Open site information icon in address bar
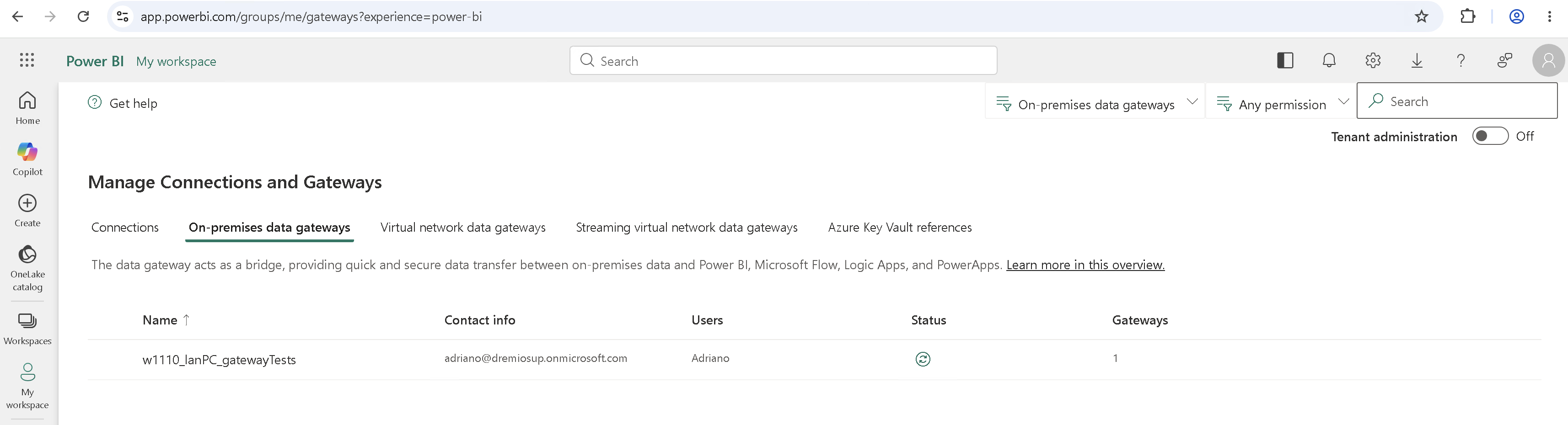Screen dimensions: 1568x425 (x=122, y=16)
